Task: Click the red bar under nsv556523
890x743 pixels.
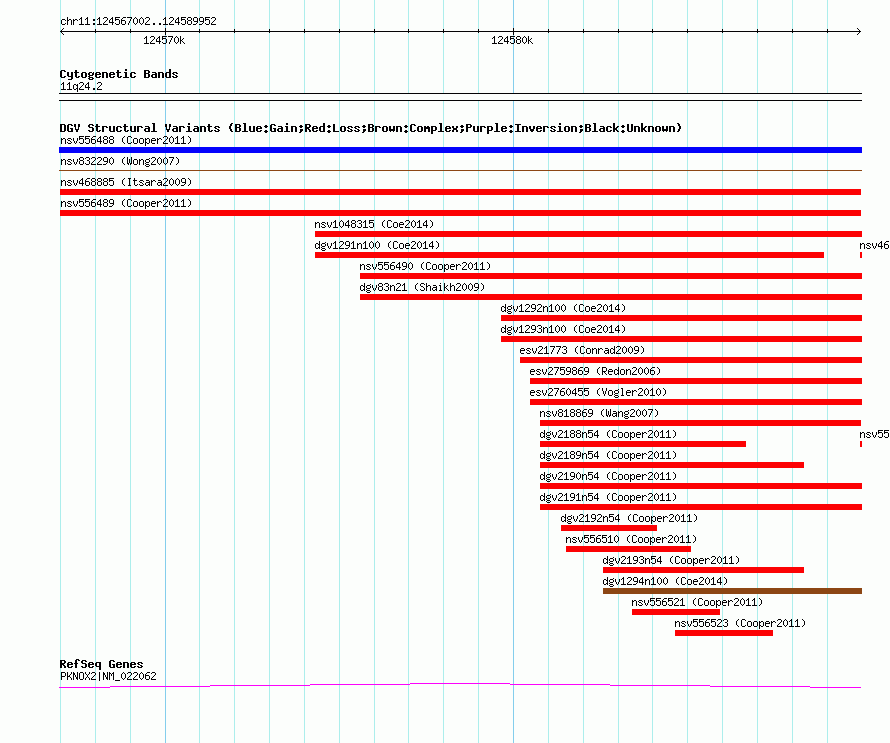Action: click(724, 633)
